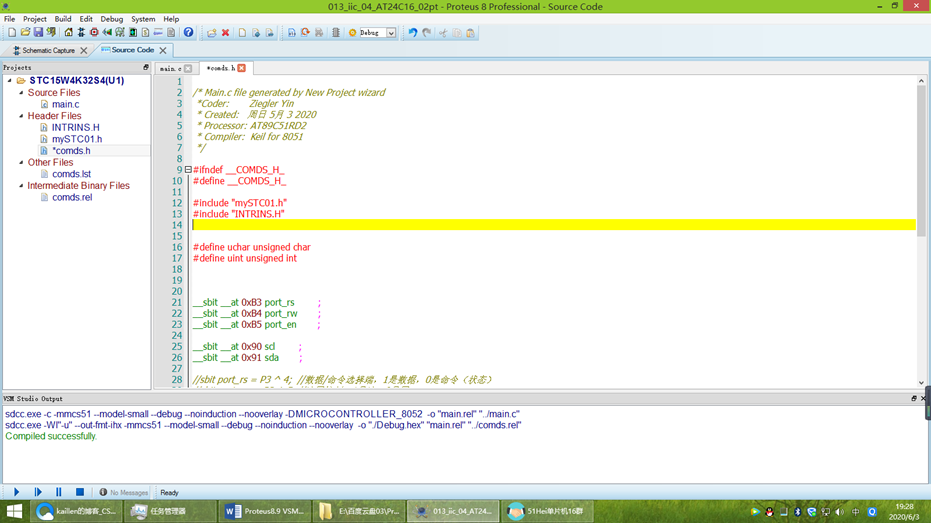The image size is (931, 524).
Task: Rebuild project toolbar icon
Action: (305, 33)
